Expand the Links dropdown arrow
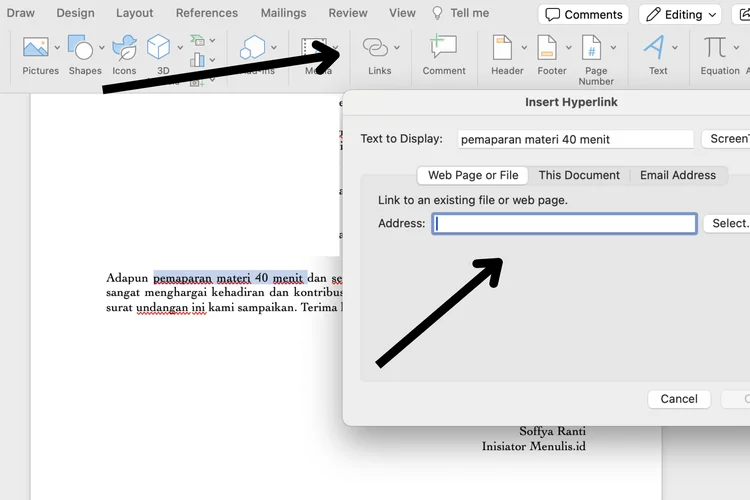This screenshot has height=500, width=750. point(397,47)
